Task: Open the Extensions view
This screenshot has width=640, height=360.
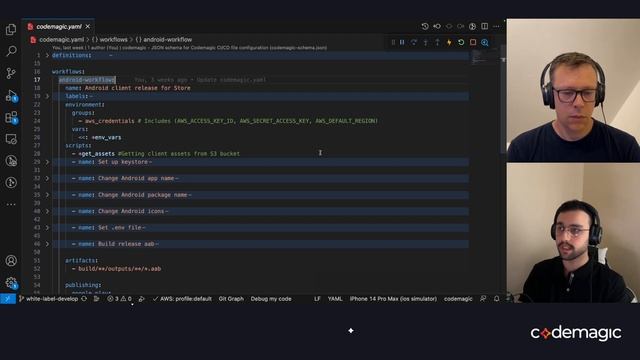Action: coord(11,118)
